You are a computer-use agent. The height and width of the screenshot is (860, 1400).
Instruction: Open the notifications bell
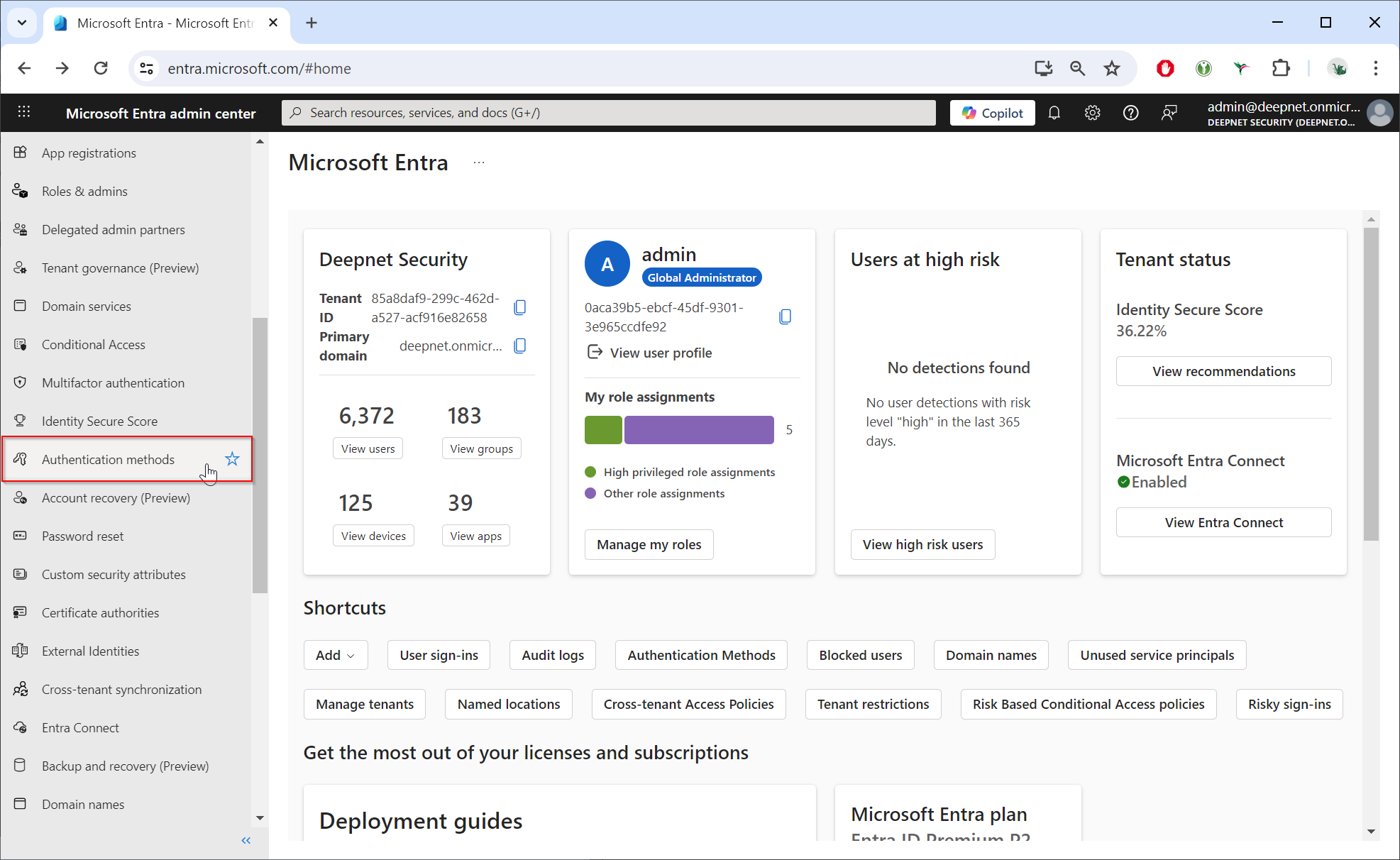(x=1054, y=113)
